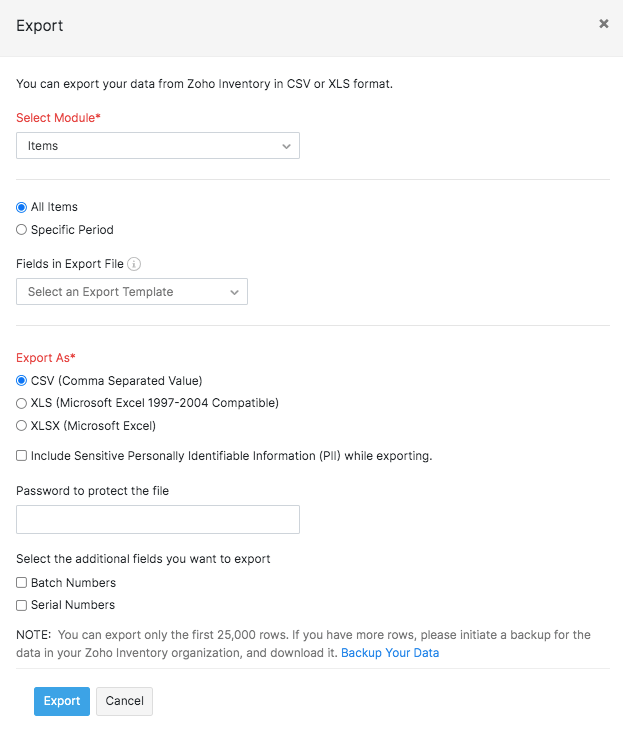Click the Cancel button

tap(124, 701)
